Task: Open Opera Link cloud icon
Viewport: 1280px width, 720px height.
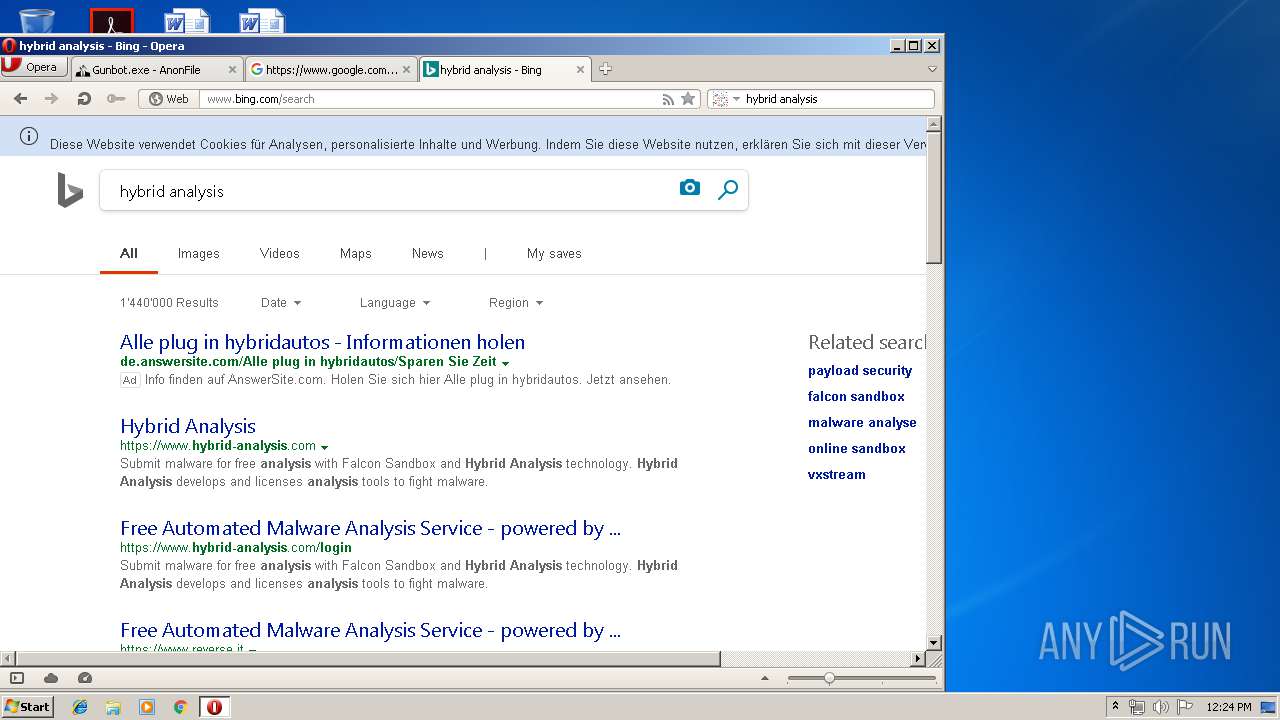Action: coord(51,678)
